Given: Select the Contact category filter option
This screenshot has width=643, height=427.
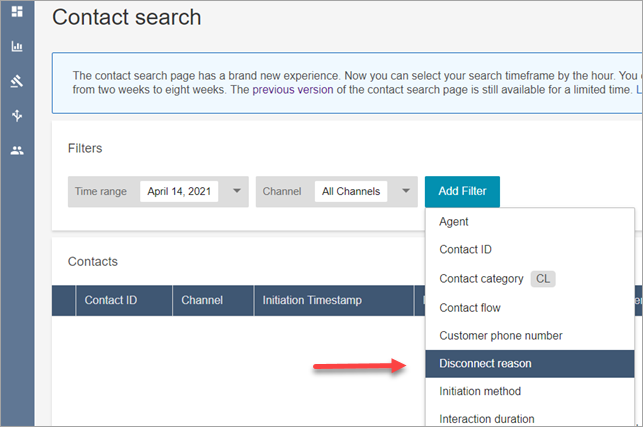Looking at the screenshot, I should tap(481, 279).
